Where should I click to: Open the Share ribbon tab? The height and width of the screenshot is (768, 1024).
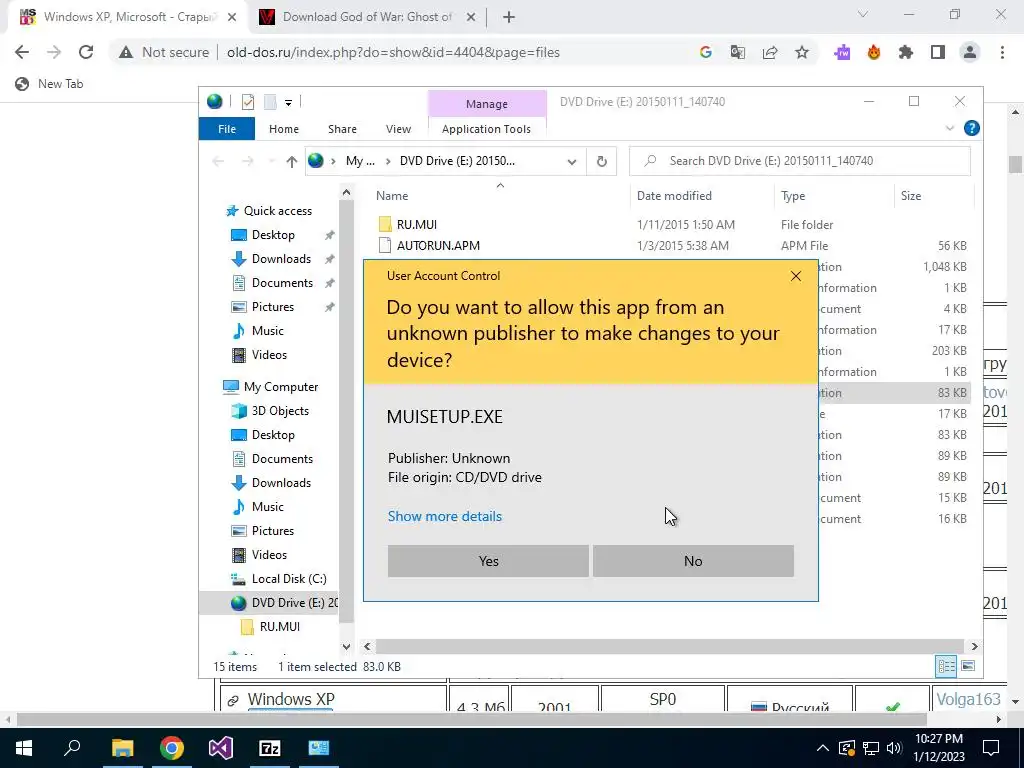coord(342,129)
